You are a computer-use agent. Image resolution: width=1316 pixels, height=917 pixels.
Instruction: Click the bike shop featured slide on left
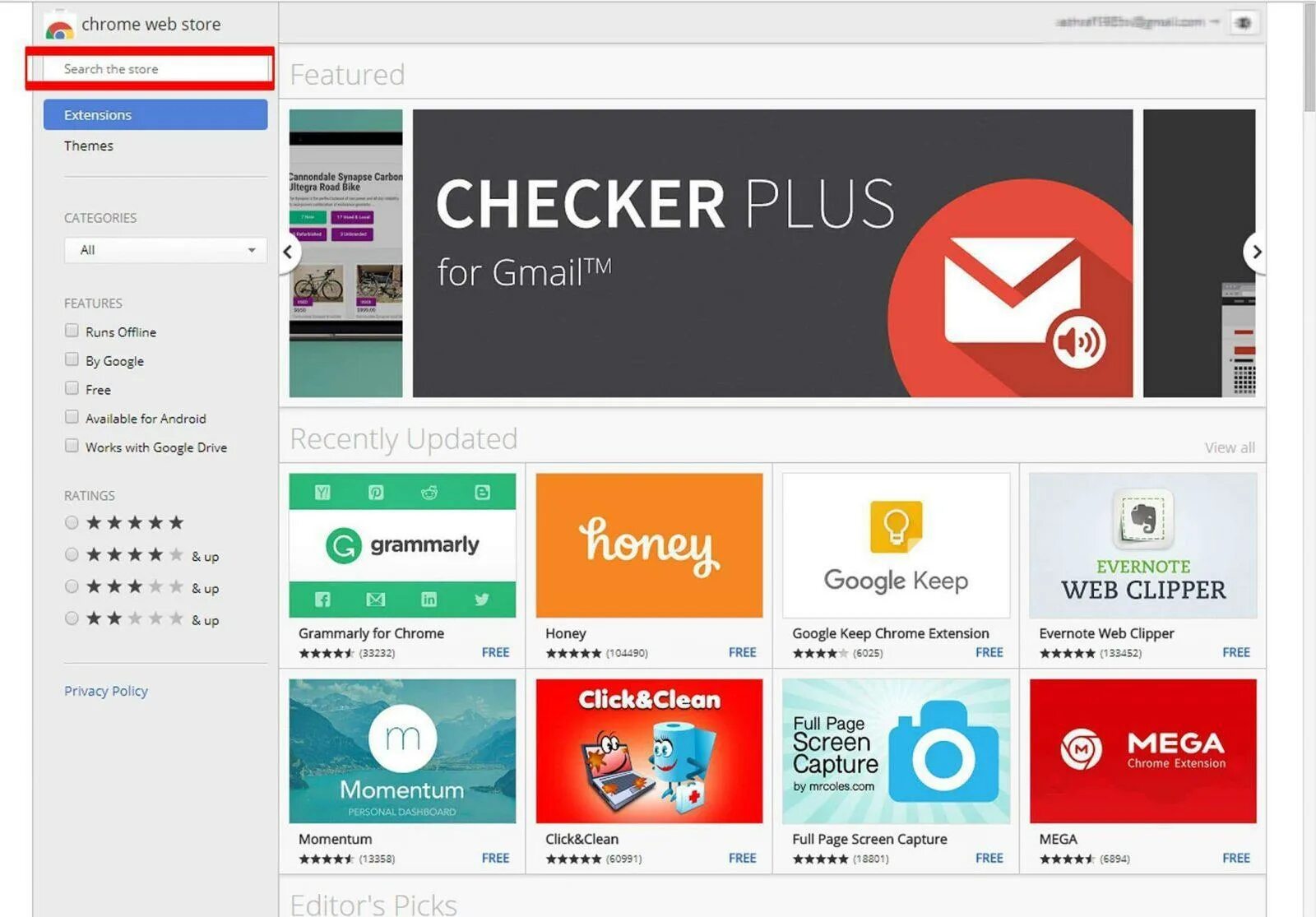click(x=345, y=253)
